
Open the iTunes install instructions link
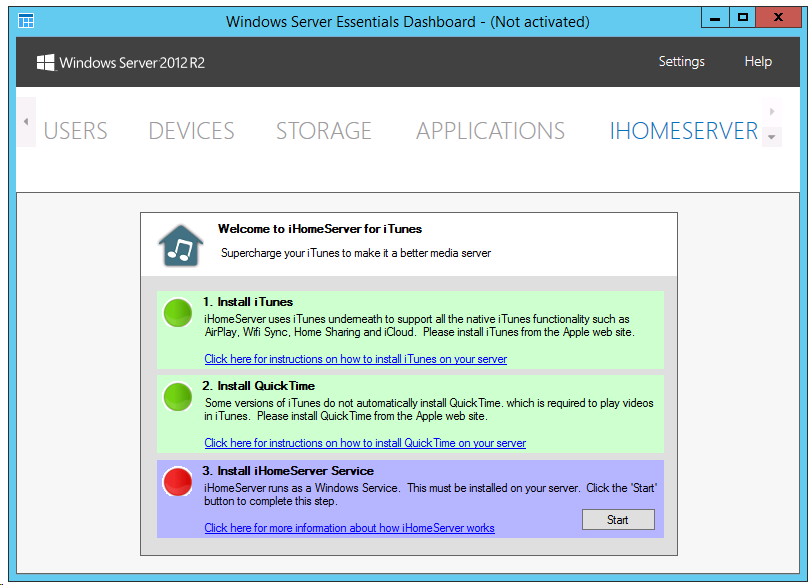(x=355, y=359)
